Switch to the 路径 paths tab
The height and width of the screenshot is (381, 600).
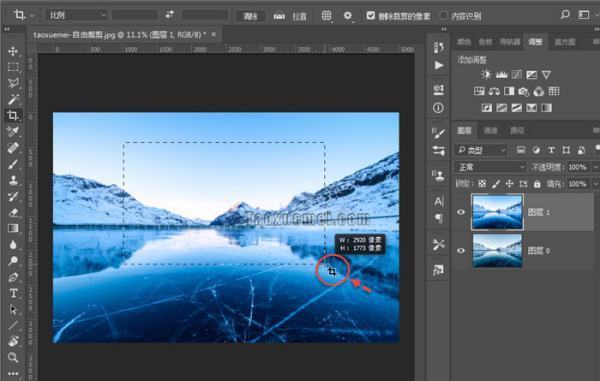click(517, 131)
